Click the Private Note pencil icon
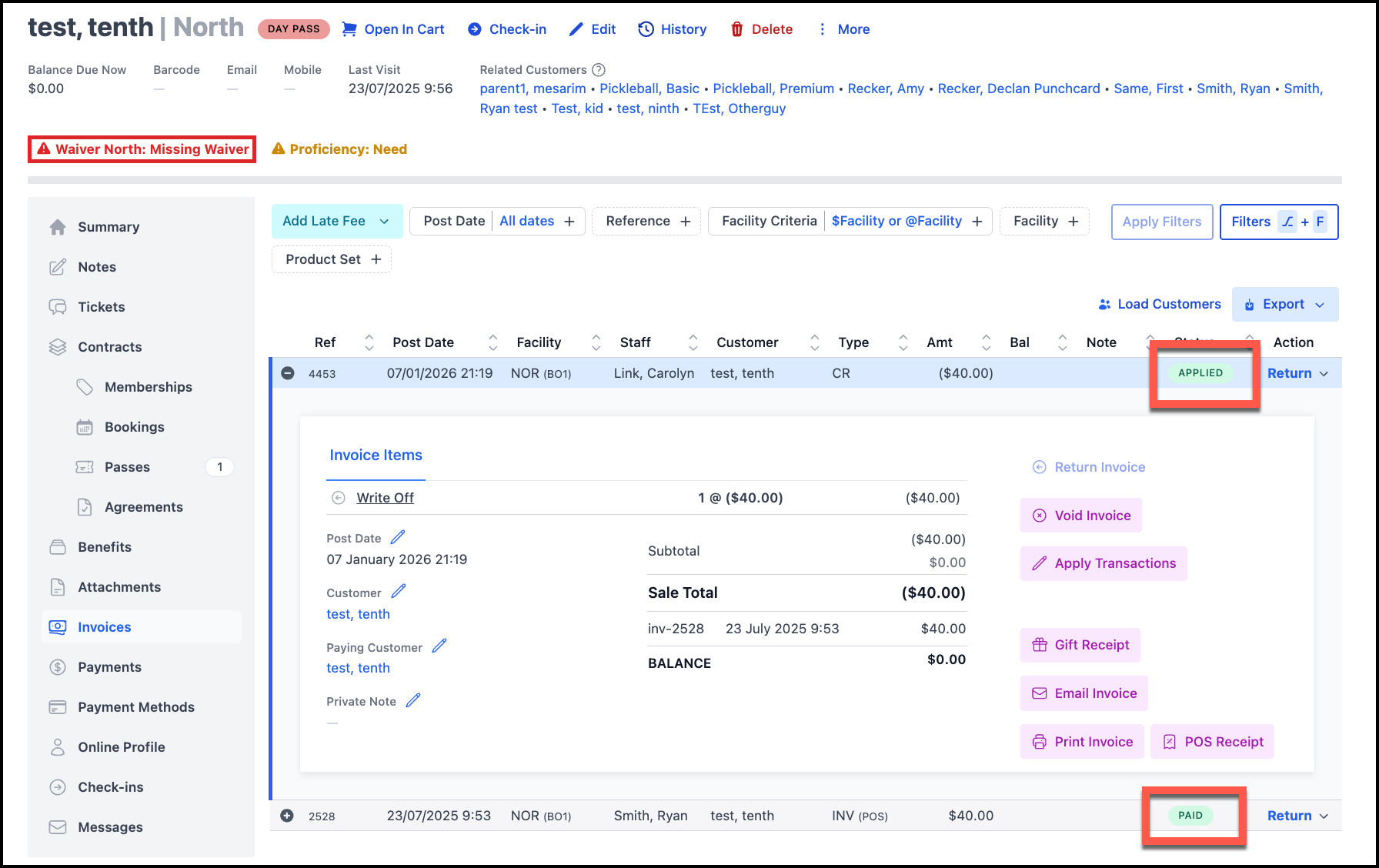Image resolution: width=1379 pixels, height=868 pixels. pyautogui.click(x=413, y=700)
